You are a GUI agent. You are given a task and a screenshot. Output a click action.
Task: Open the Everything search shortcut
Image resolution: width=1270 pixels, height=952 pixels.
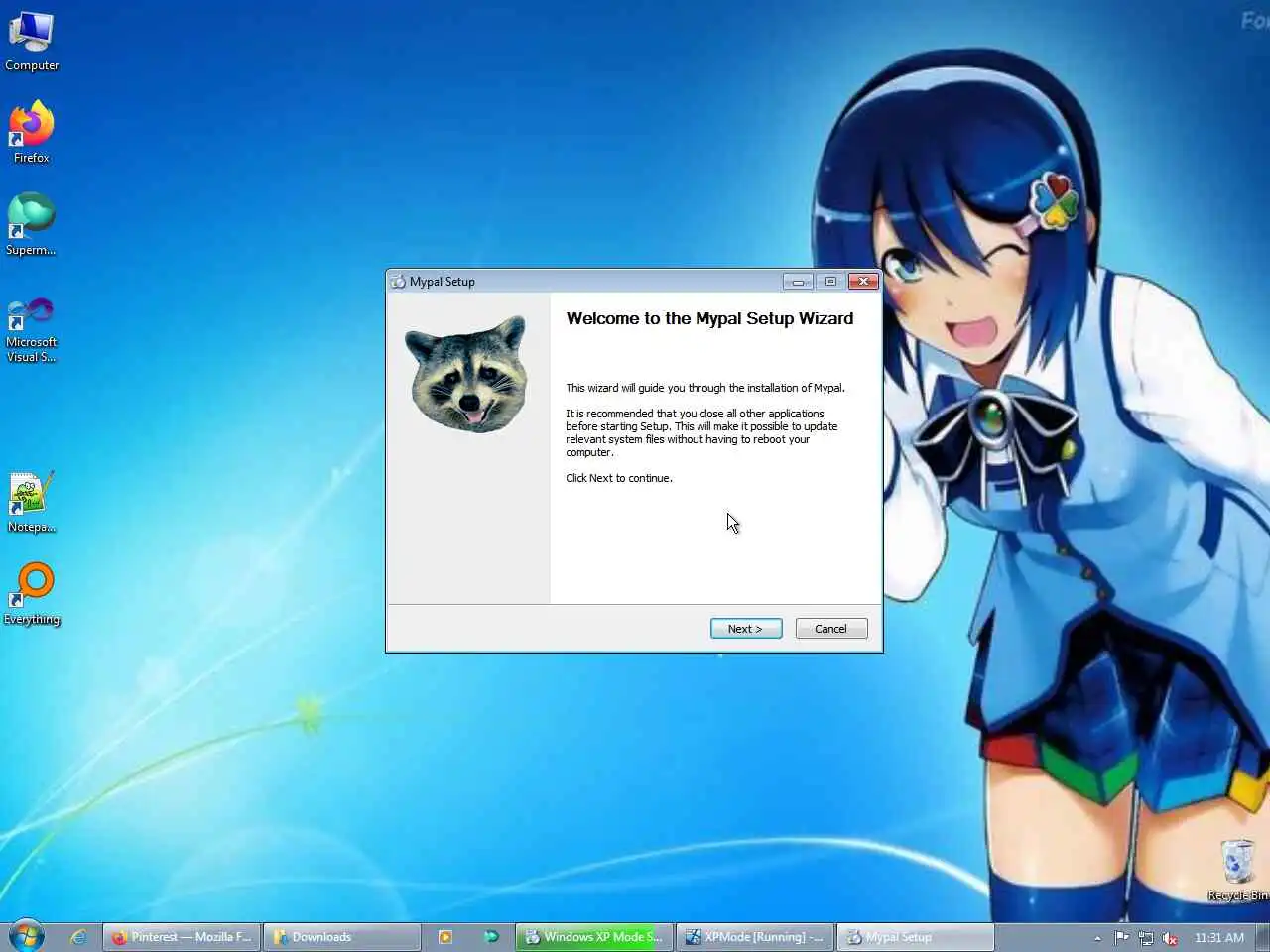(x=32, y=595)
